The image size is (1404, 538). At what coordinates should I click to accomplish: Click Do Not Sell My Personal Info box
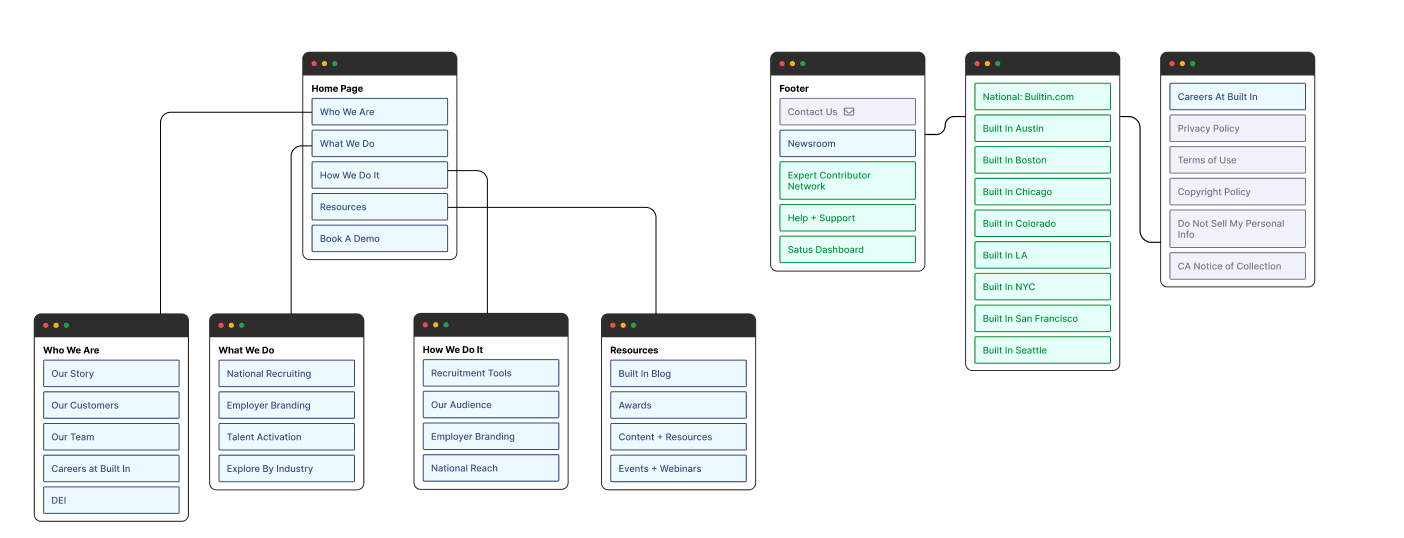click(1238, 229)
